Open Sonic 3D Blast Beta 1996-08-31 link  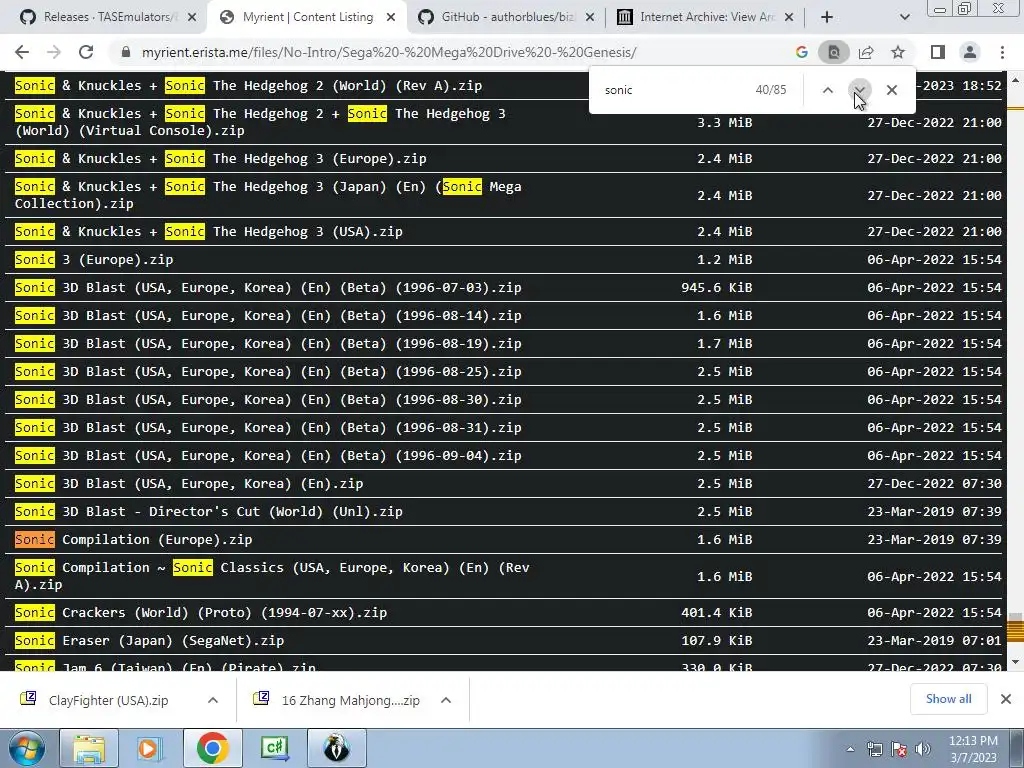[x=268, y=428]
